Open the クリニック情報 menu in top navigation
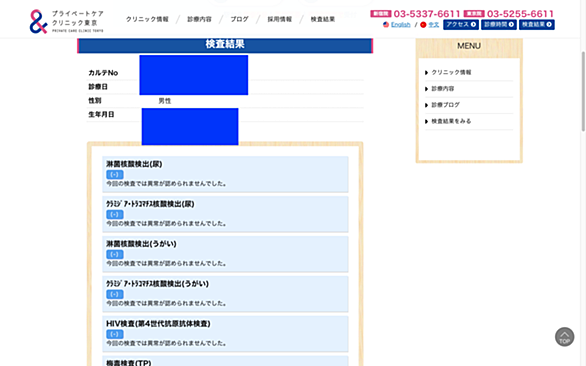This screenshot has height=366, width=586. point(147,19)
